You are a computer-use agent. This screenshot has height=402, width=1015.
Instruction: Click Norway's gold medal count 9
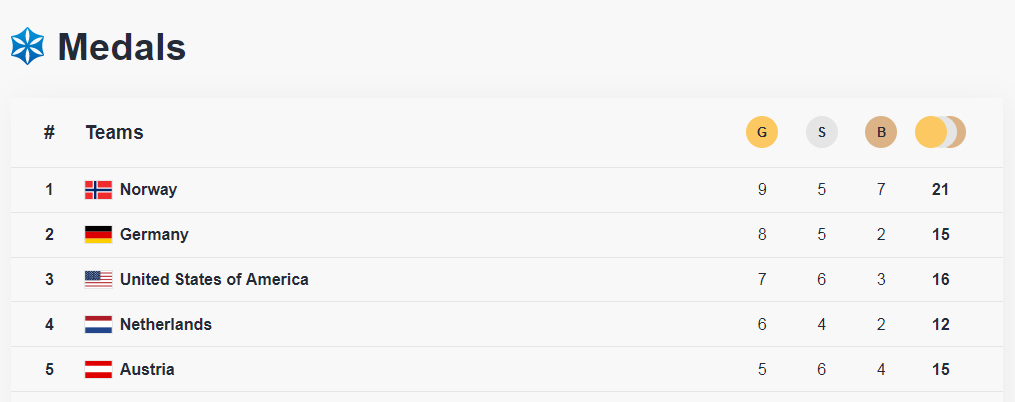tap(762, 190)
